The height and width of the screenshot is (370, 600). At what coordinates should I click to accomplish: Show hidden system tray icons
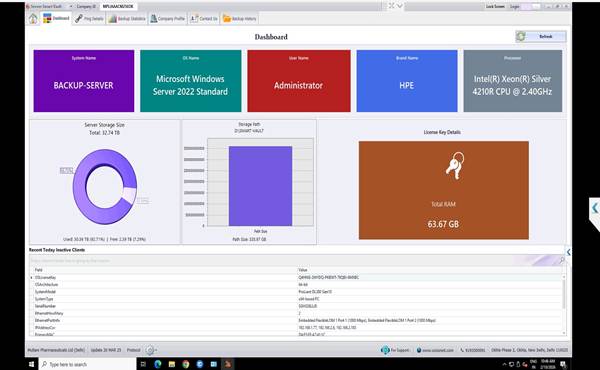504,364
